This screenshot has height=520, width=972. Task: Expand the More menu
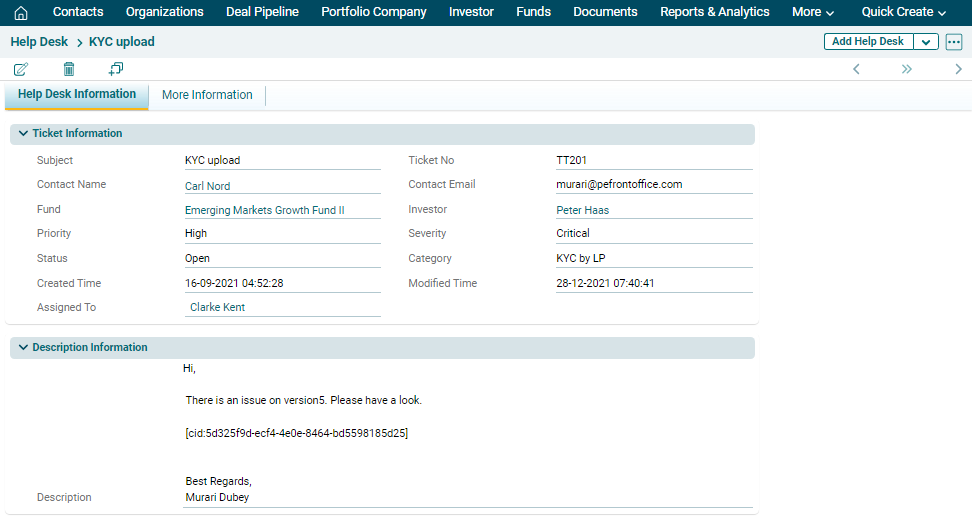pos(812,12)
